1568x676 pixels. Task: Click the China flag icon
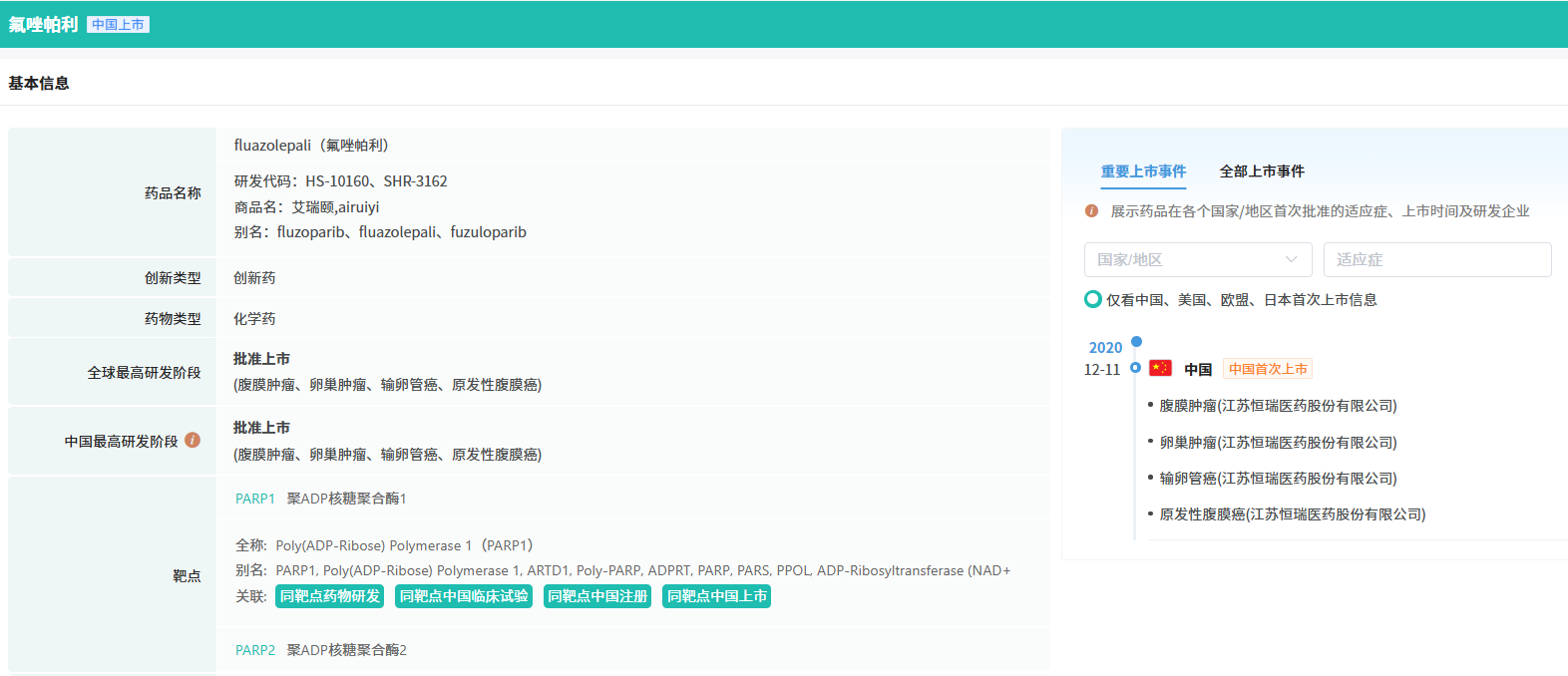[x=1160, y=368]
